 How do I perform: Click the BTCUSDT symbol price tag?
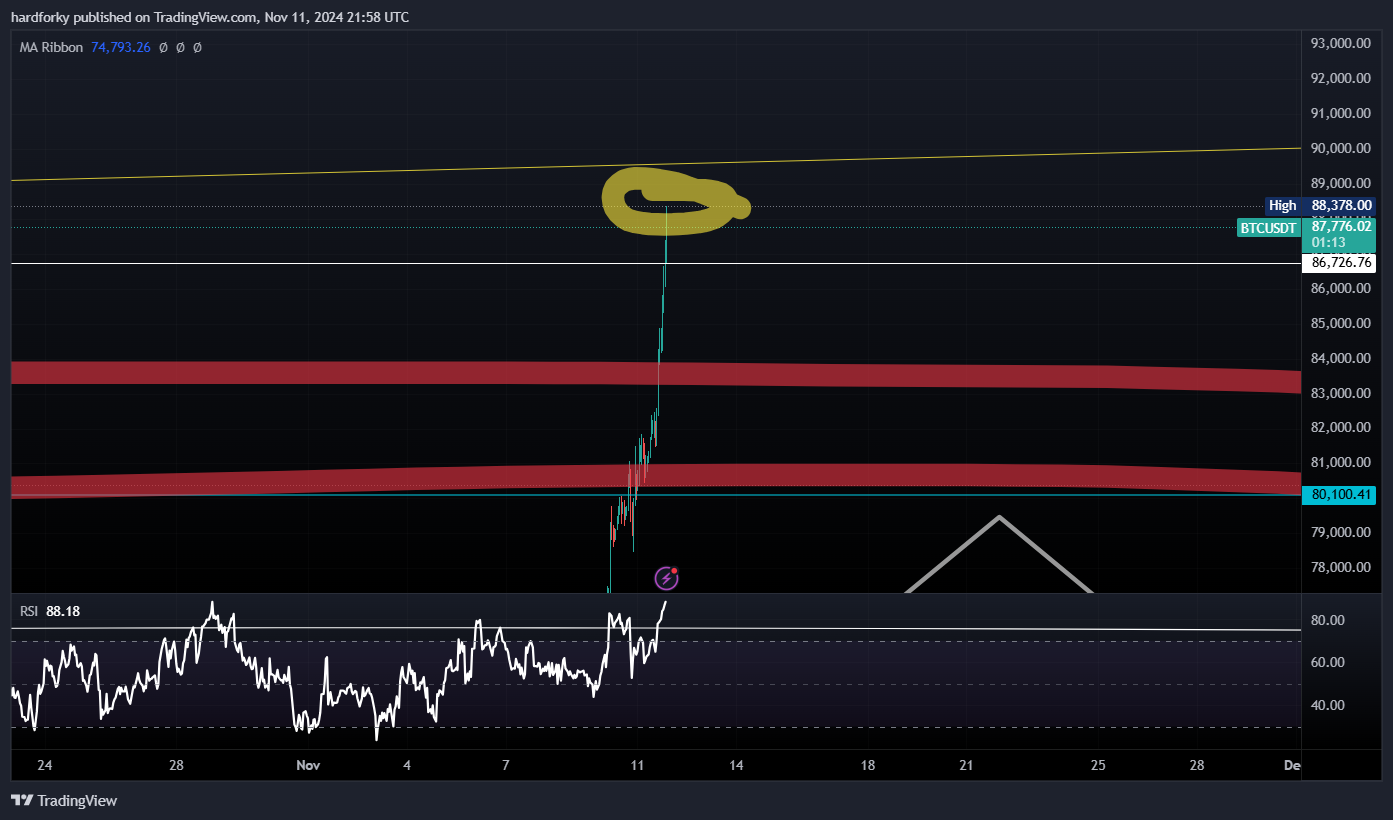(x=1269, y=228)
